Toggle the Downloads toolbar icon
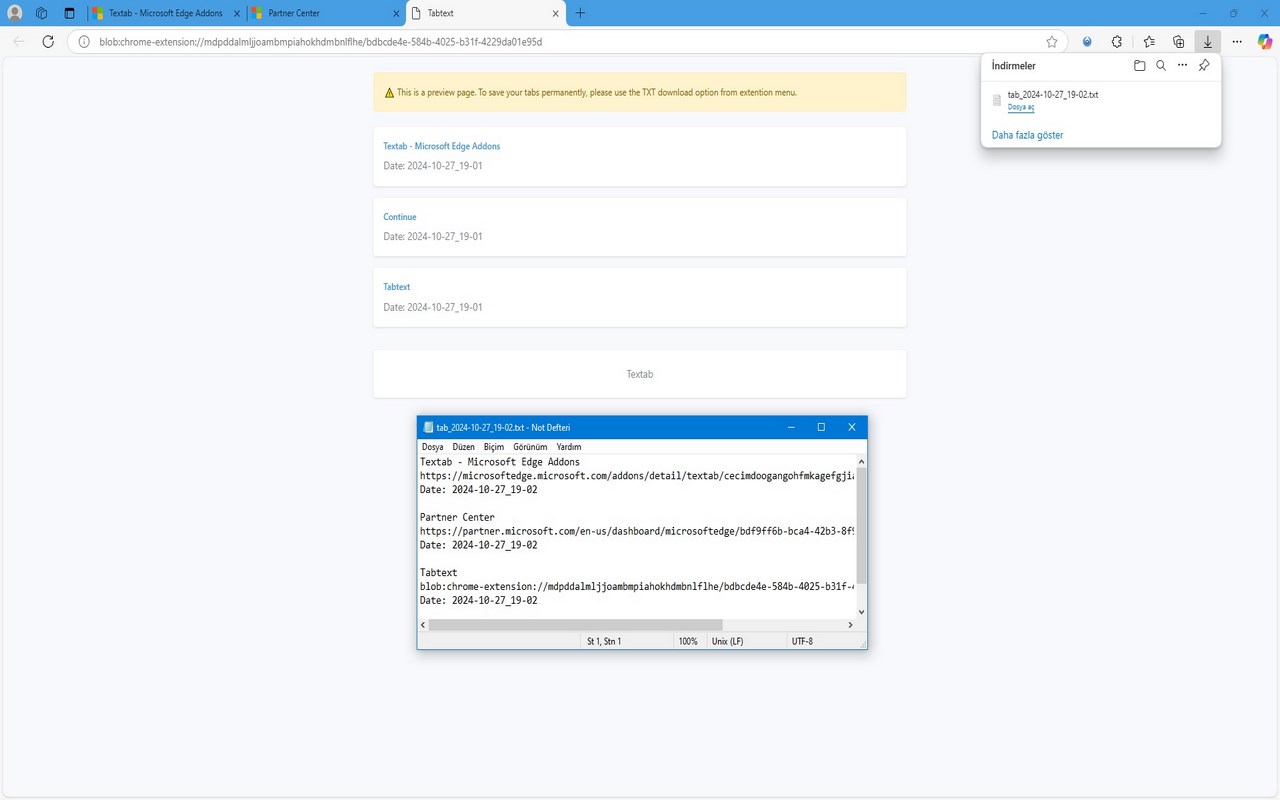This screenshot has height=800, width=1280. [1208, 42]
